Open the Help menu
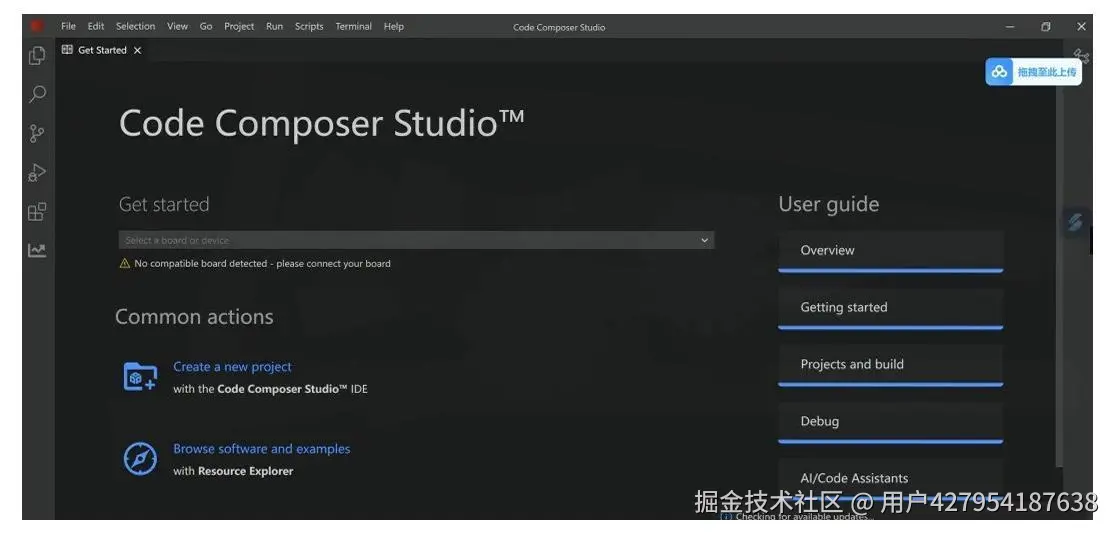This screenshot has height=534, width=1116. coord(394,26)
